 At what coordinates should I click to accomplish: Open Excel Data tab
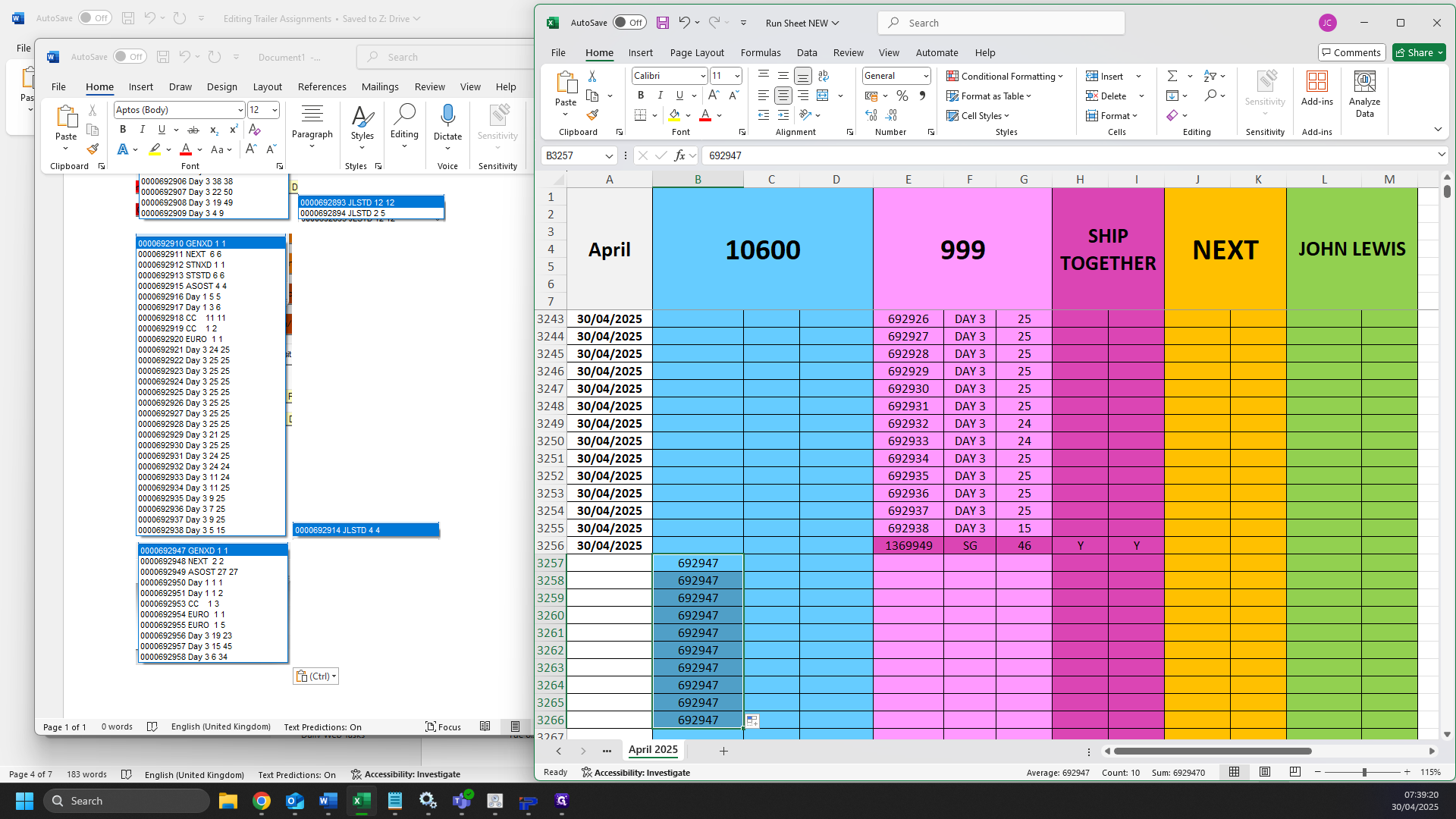click(x=807, y=52)
